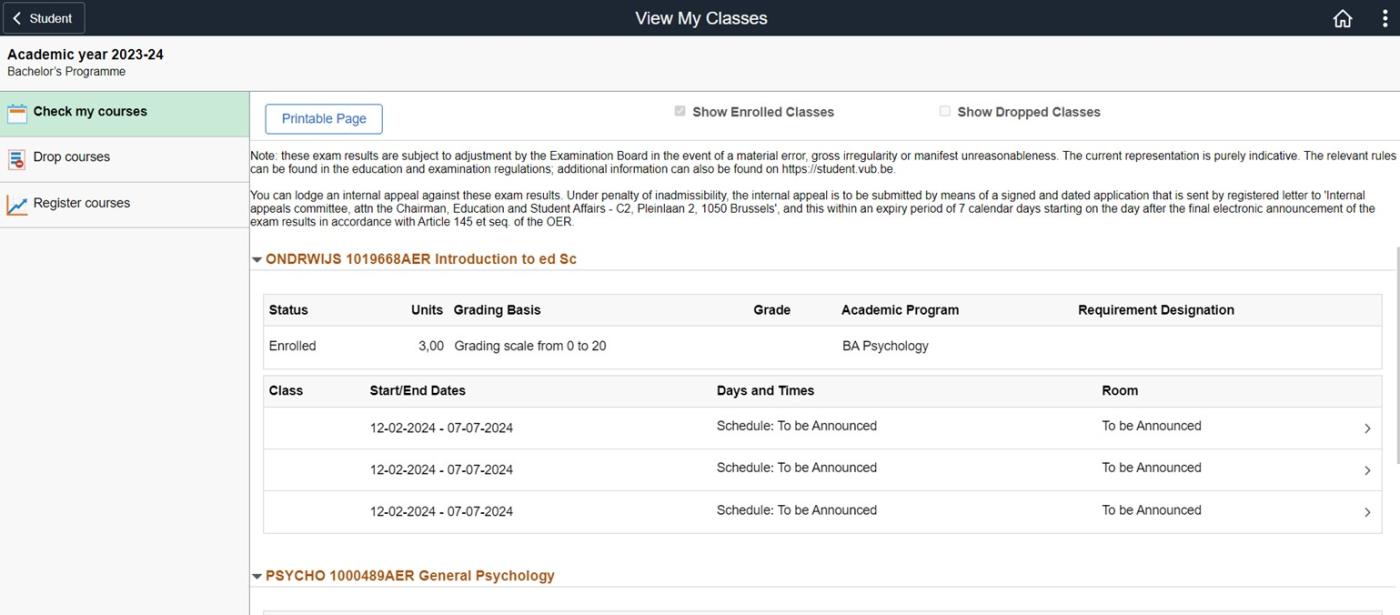Screen dimensions: 1400x615
Task: Expand the third class row using its chevron
Action: (1369, 510)
